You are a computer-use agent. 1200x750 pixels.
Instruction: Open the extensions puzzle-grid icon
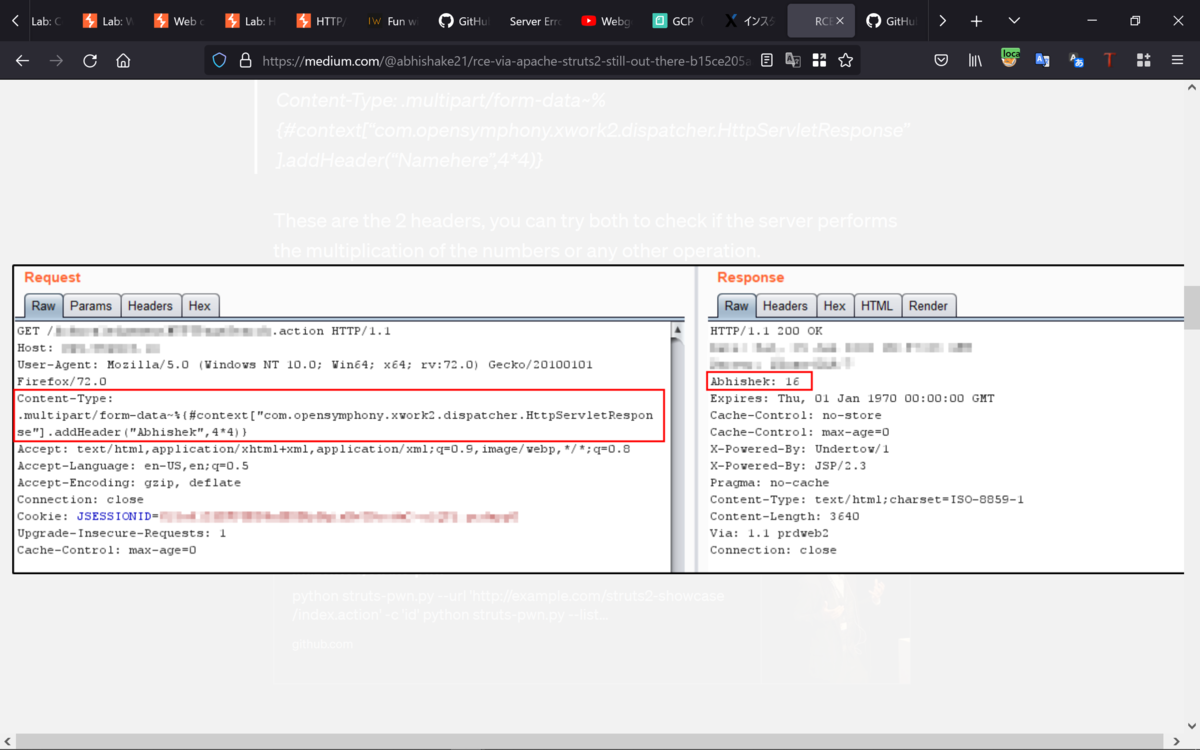[1143, 61]
